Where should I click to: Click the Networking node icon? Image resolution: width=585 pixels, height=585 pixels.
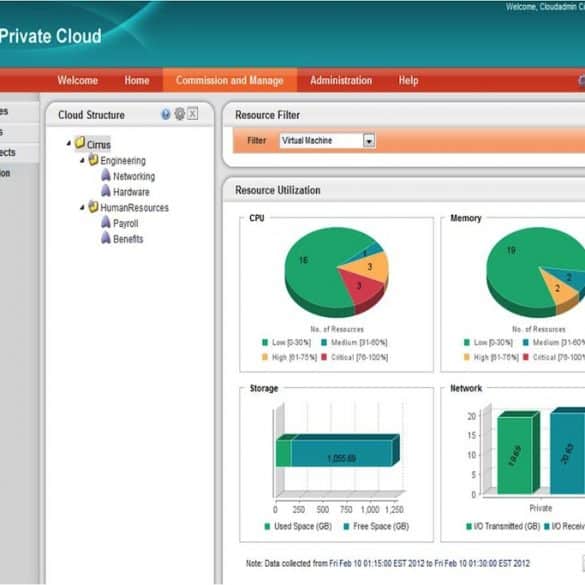[x=106, y=175]
